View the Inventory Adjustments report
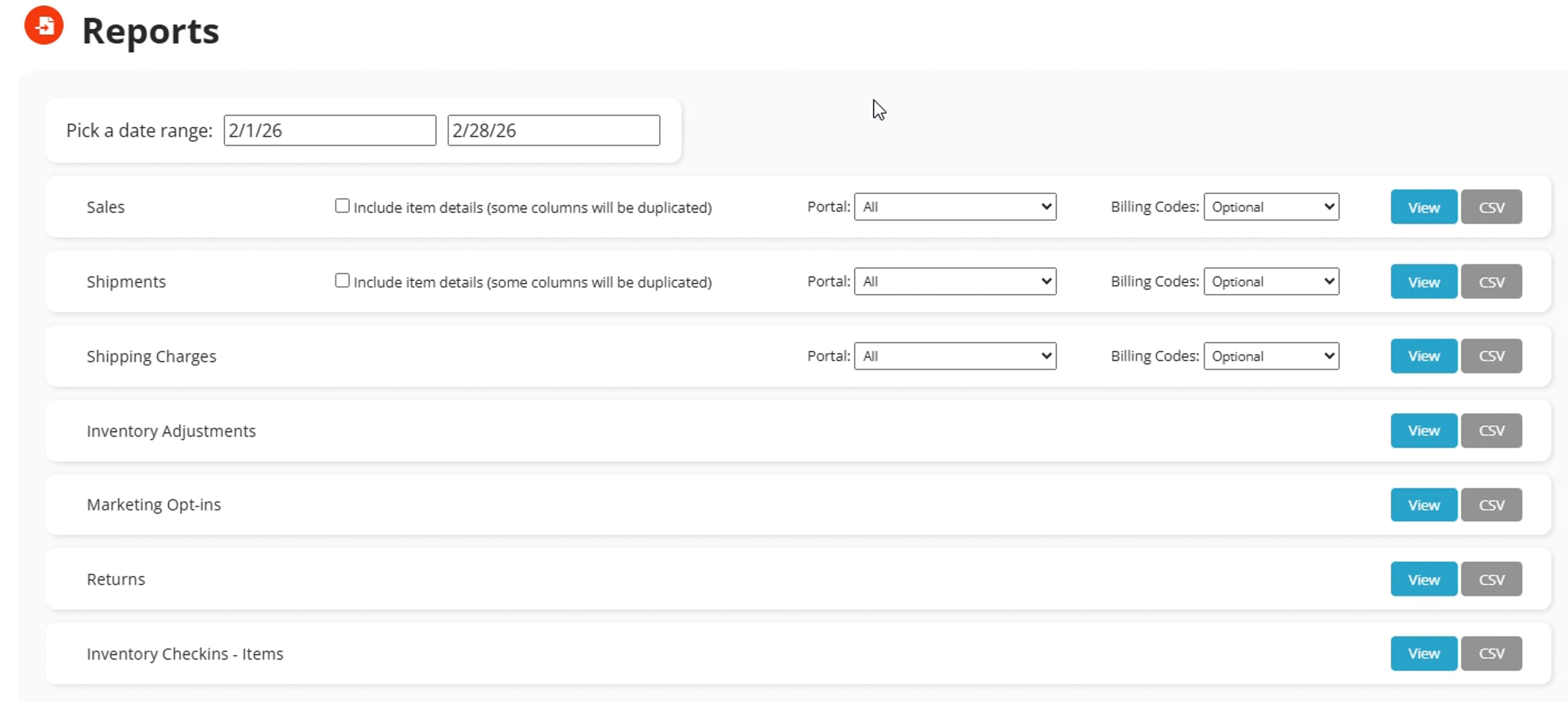 pyautogui.click(x=1424, y=430)
